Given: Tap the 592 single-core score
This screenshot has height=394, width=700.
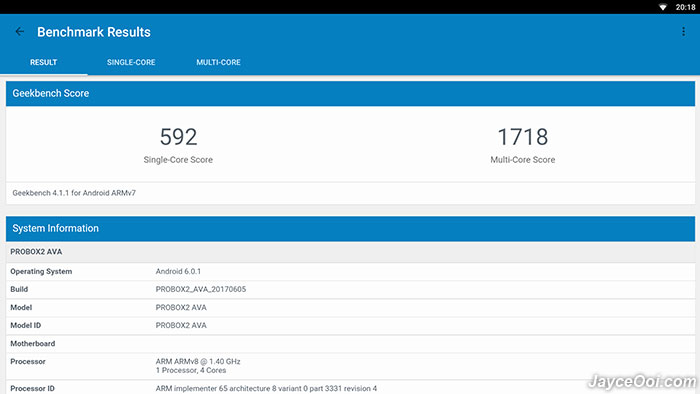Looking at the screenshot, I should tap(178, 137).
